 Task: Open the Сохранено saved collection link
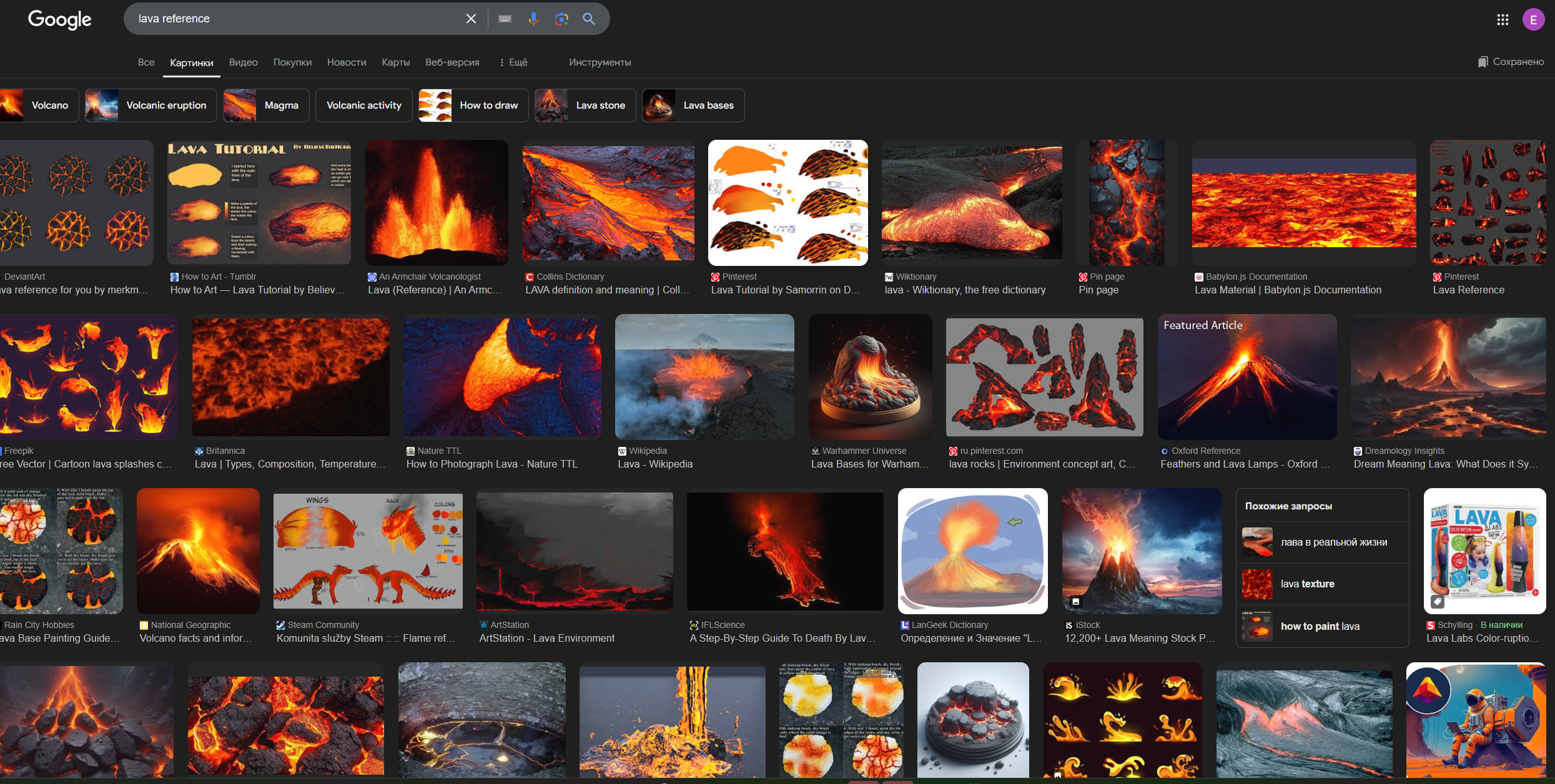1511,62
